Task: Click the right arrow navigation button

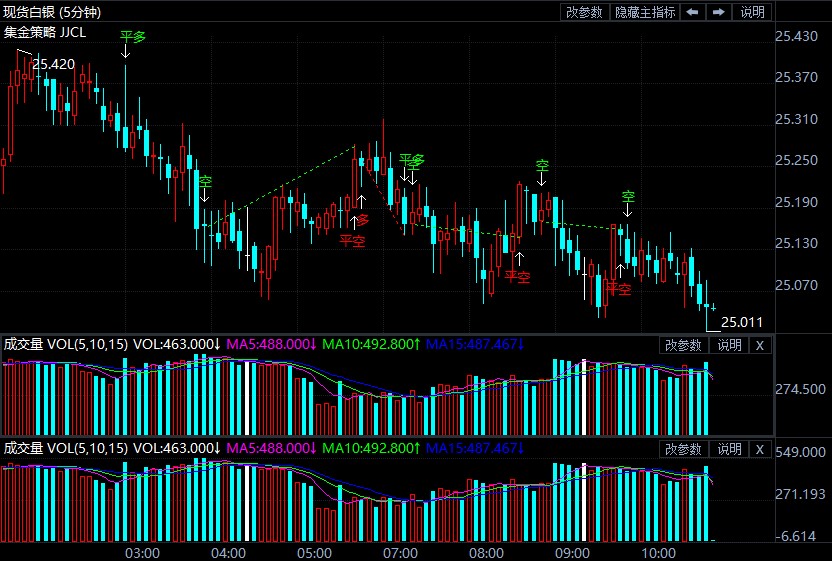Action: (x=719, y=12)
